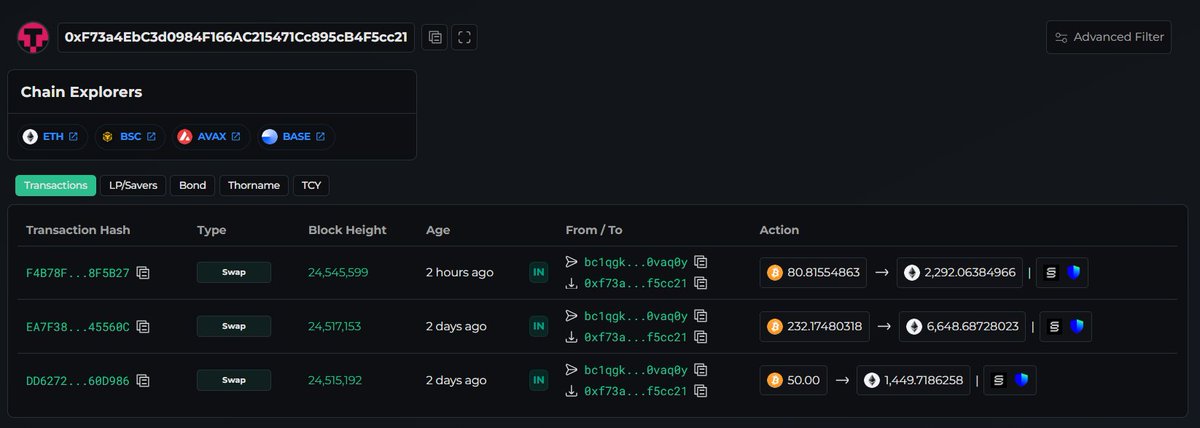Open block height 24,545,599

pos(338,272)
